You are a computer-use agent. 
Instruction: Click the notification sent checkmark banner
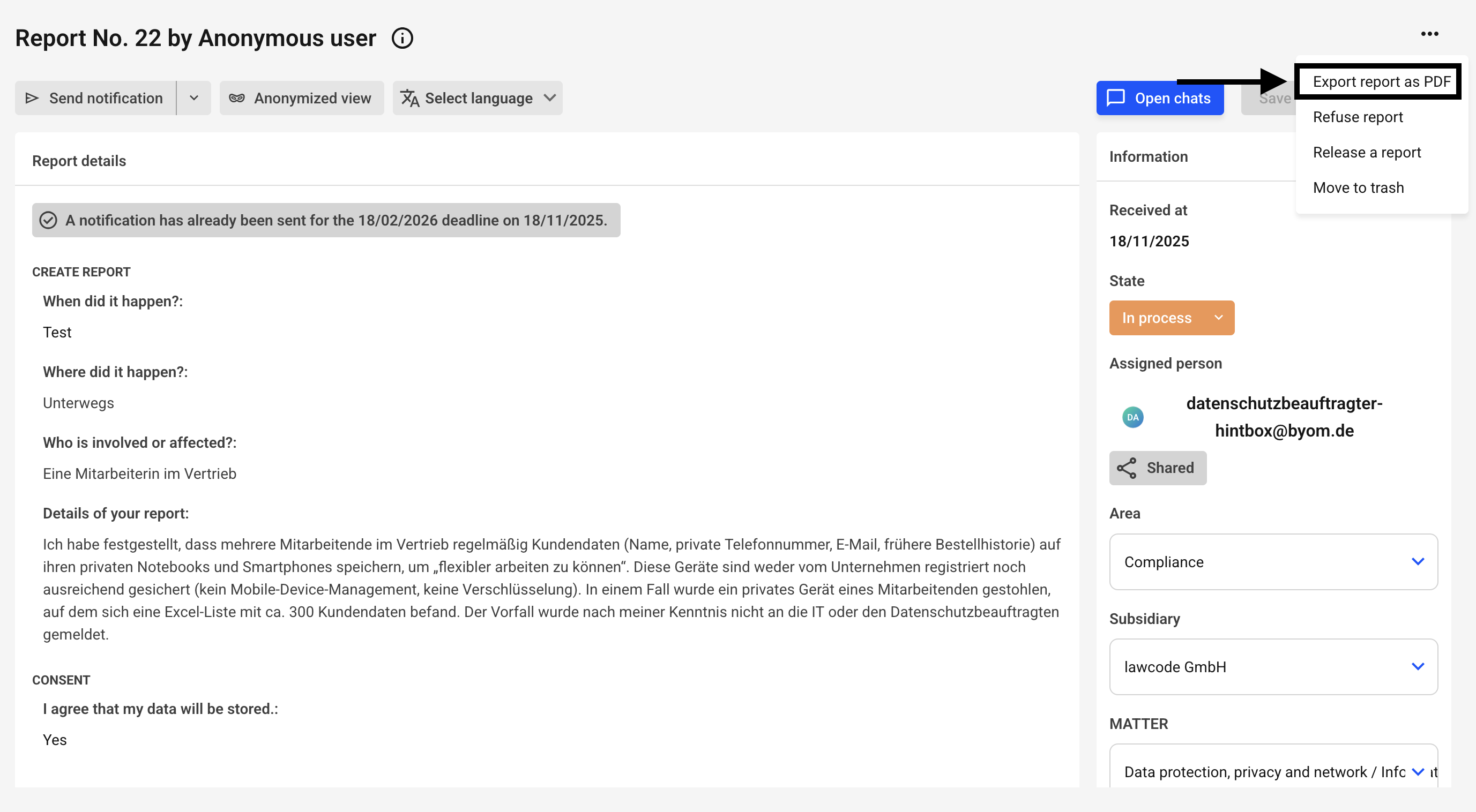(x=326, y=221)
